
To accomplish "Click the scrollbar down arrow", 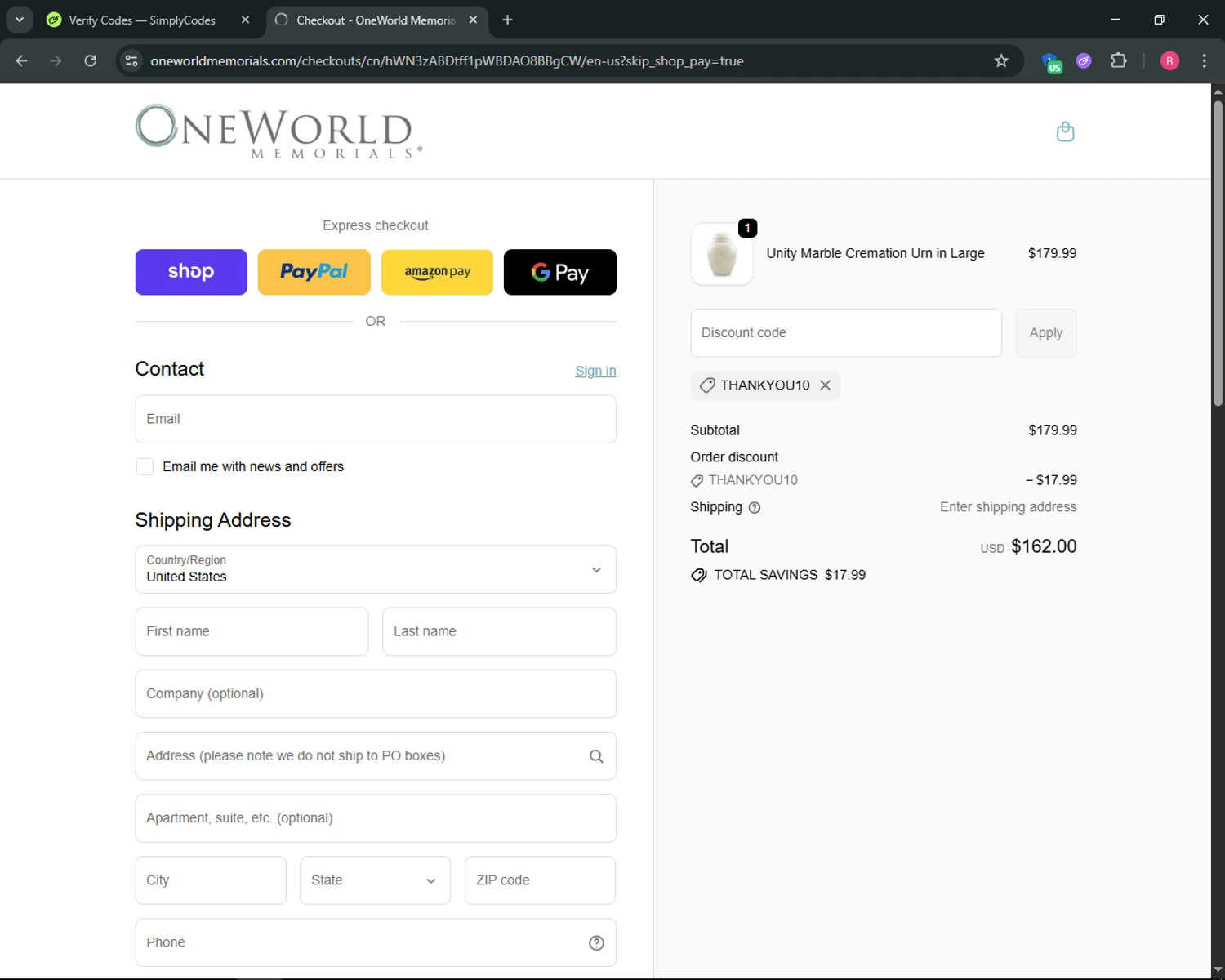I will (1218, 970).
